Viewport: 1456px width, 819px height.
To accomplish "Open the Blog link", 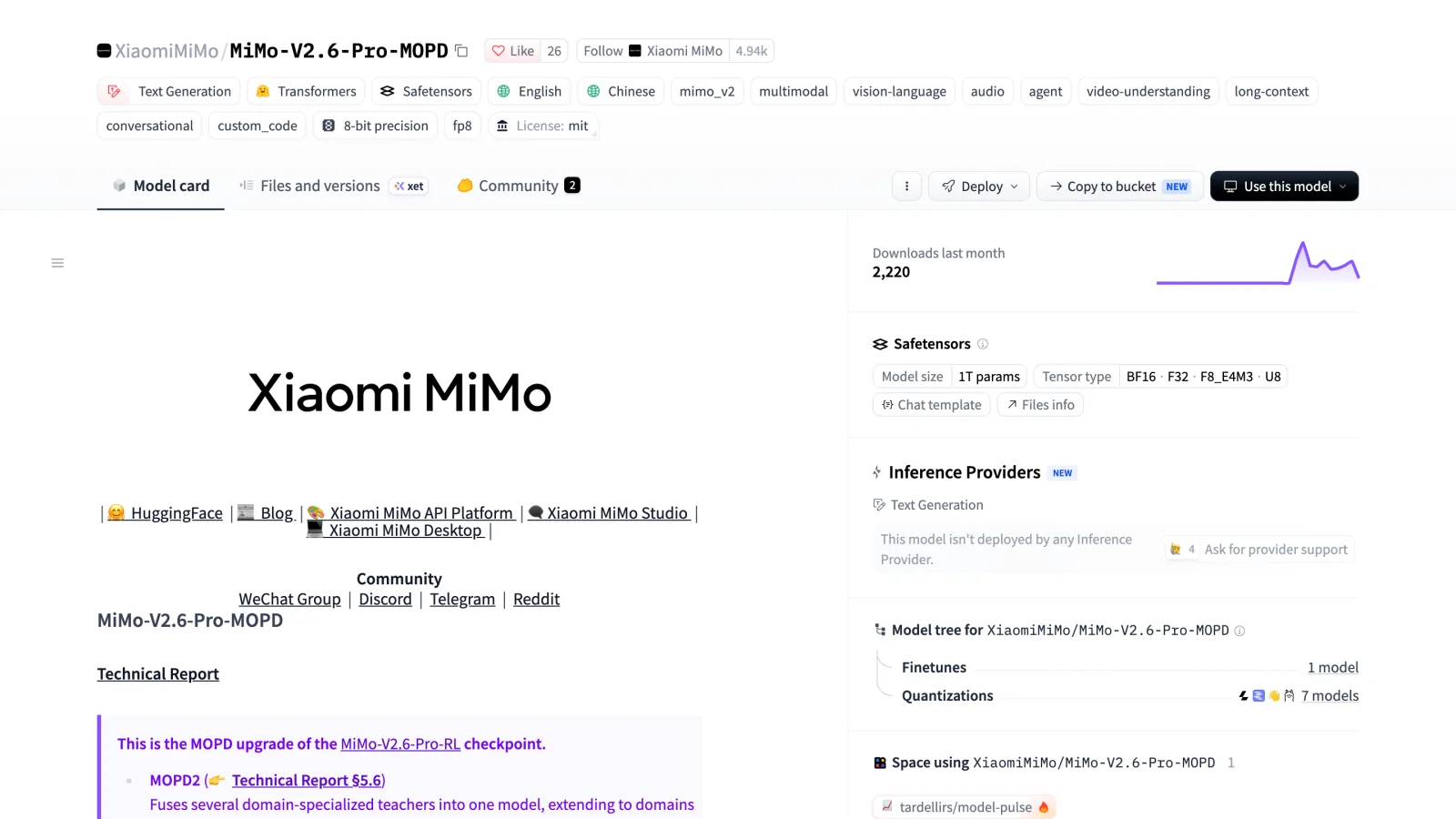I will [x=266, y=513].
